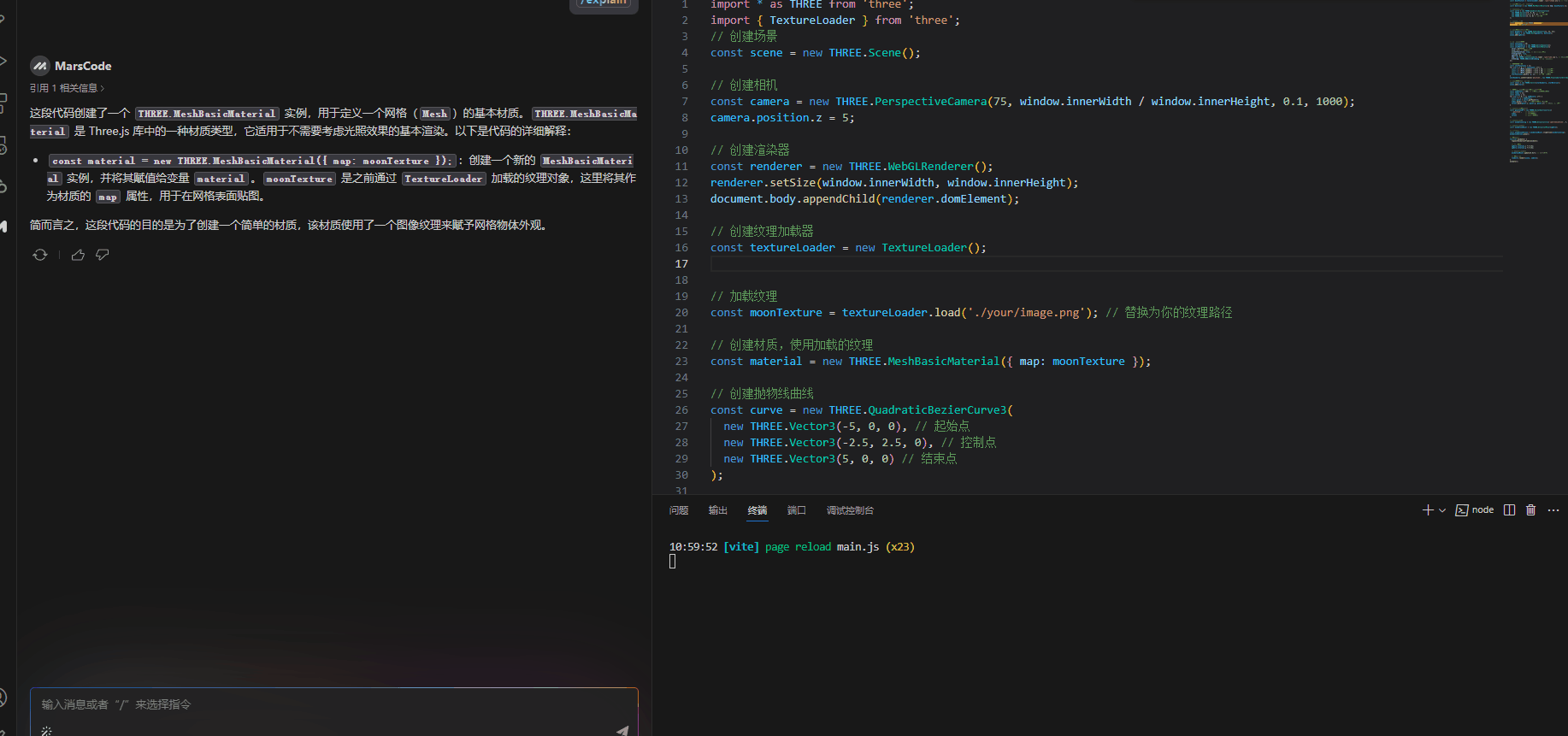1568x736 pixels.
Task: Open terminal panel more actions menu
Action: (1553, 510)
